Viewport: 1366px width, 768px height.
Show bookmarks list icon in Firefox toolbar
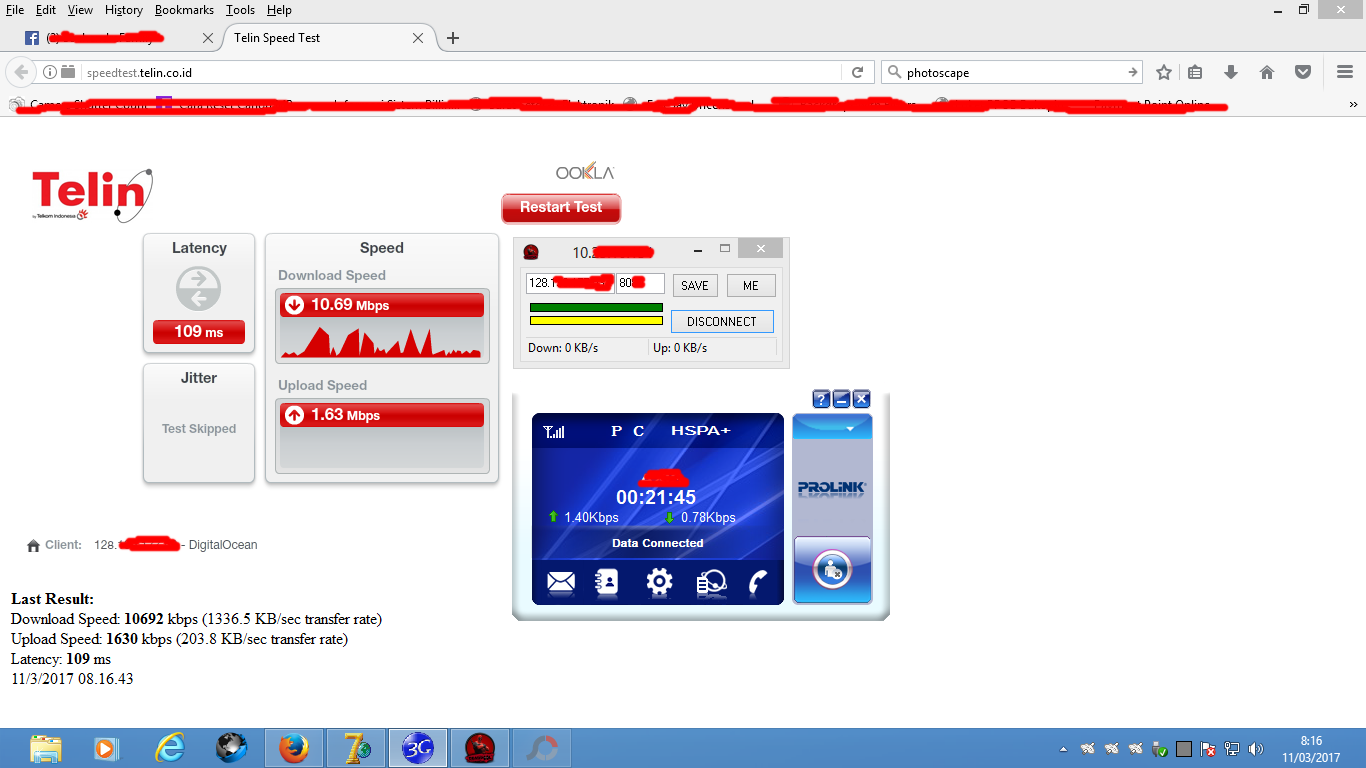pos(1196,72)
